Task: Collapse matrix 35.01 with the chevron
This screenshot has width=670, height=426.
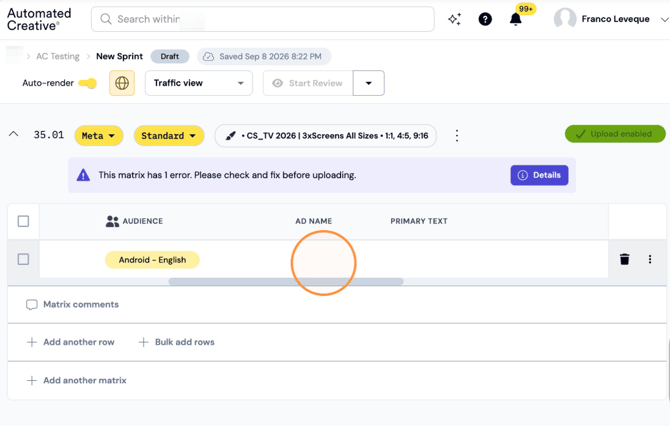Action: (x=14, y=134)
